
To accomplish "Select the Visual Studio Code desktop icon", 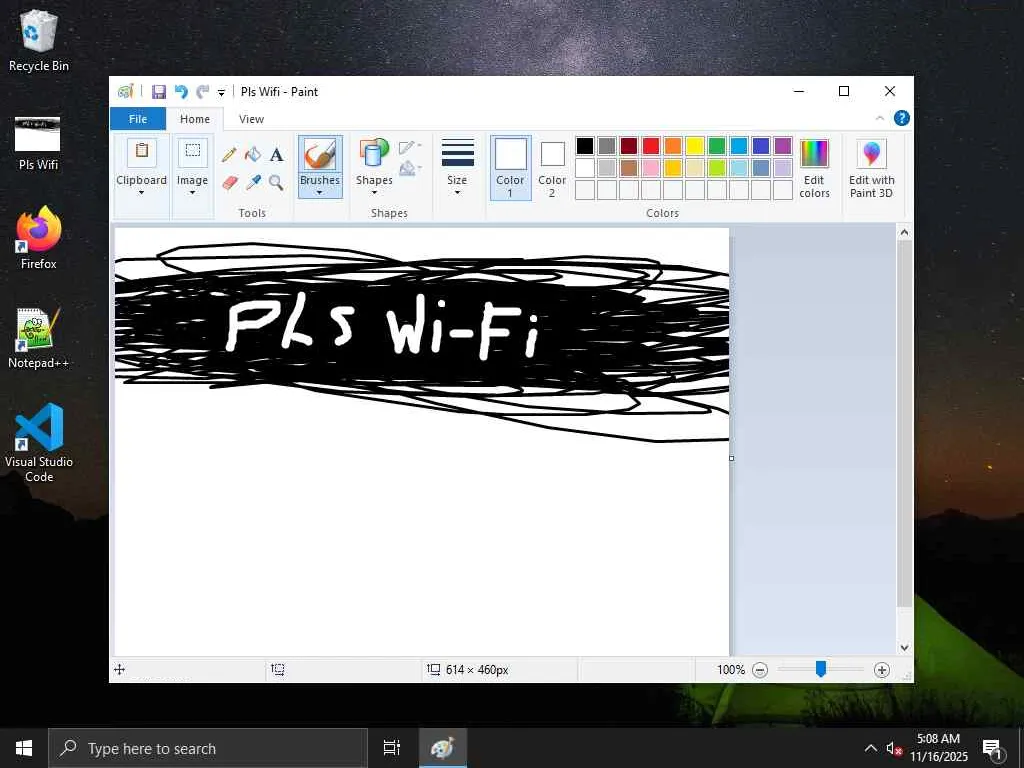I will (x=39, y=443).
